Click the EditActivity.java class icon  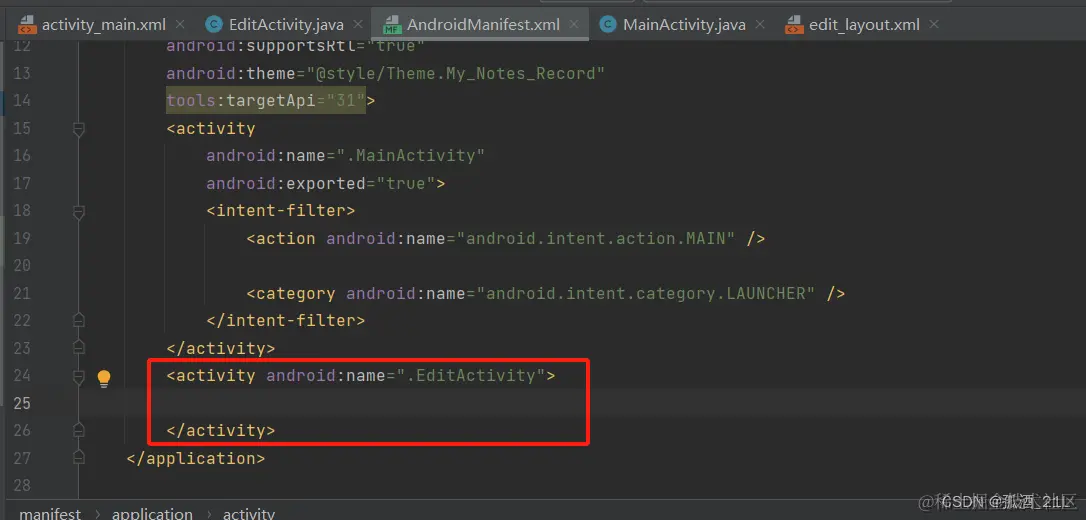213,25
